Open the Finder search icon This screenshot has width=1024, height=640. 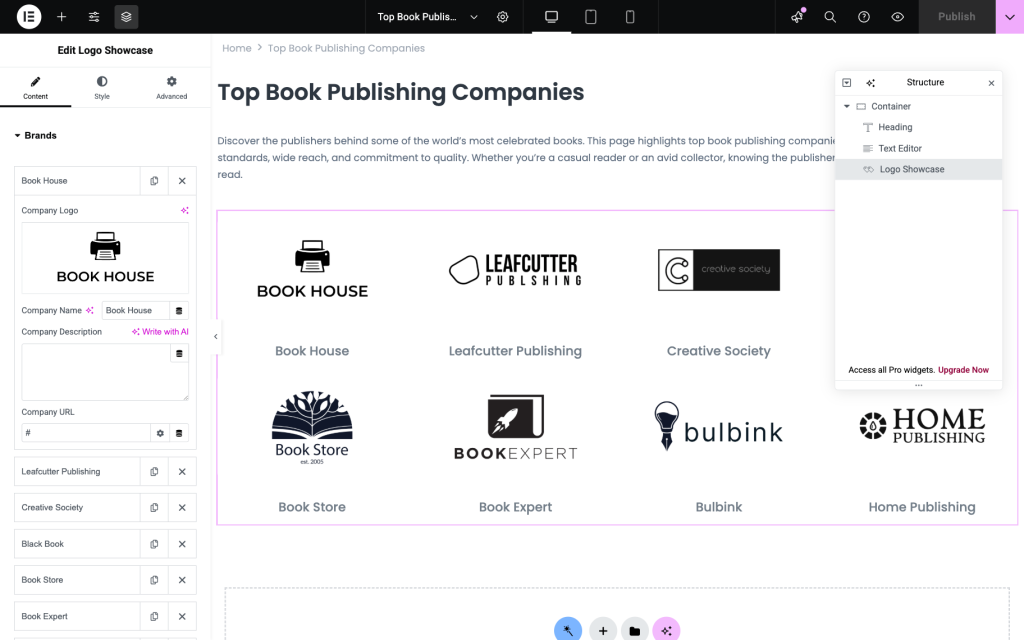pos(830,17)
